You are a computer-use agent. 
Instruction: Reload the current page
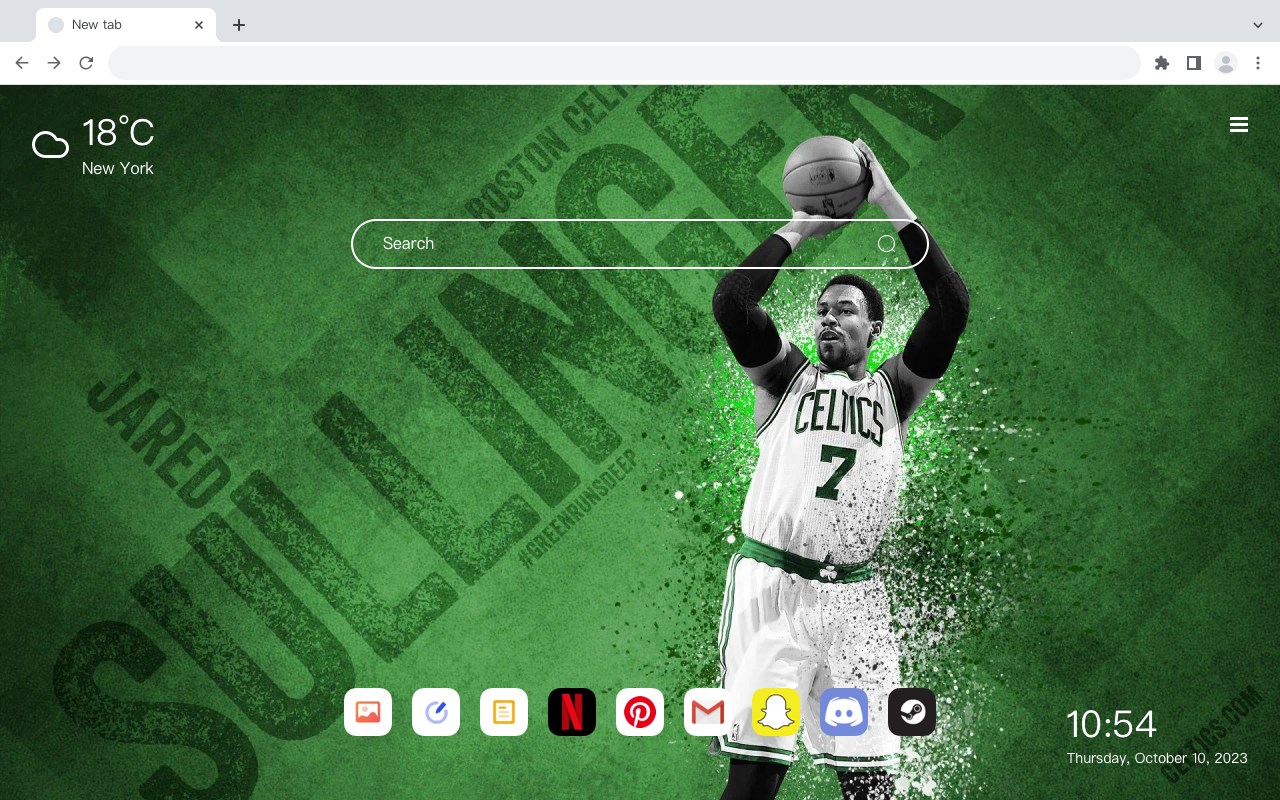point(86,63)
